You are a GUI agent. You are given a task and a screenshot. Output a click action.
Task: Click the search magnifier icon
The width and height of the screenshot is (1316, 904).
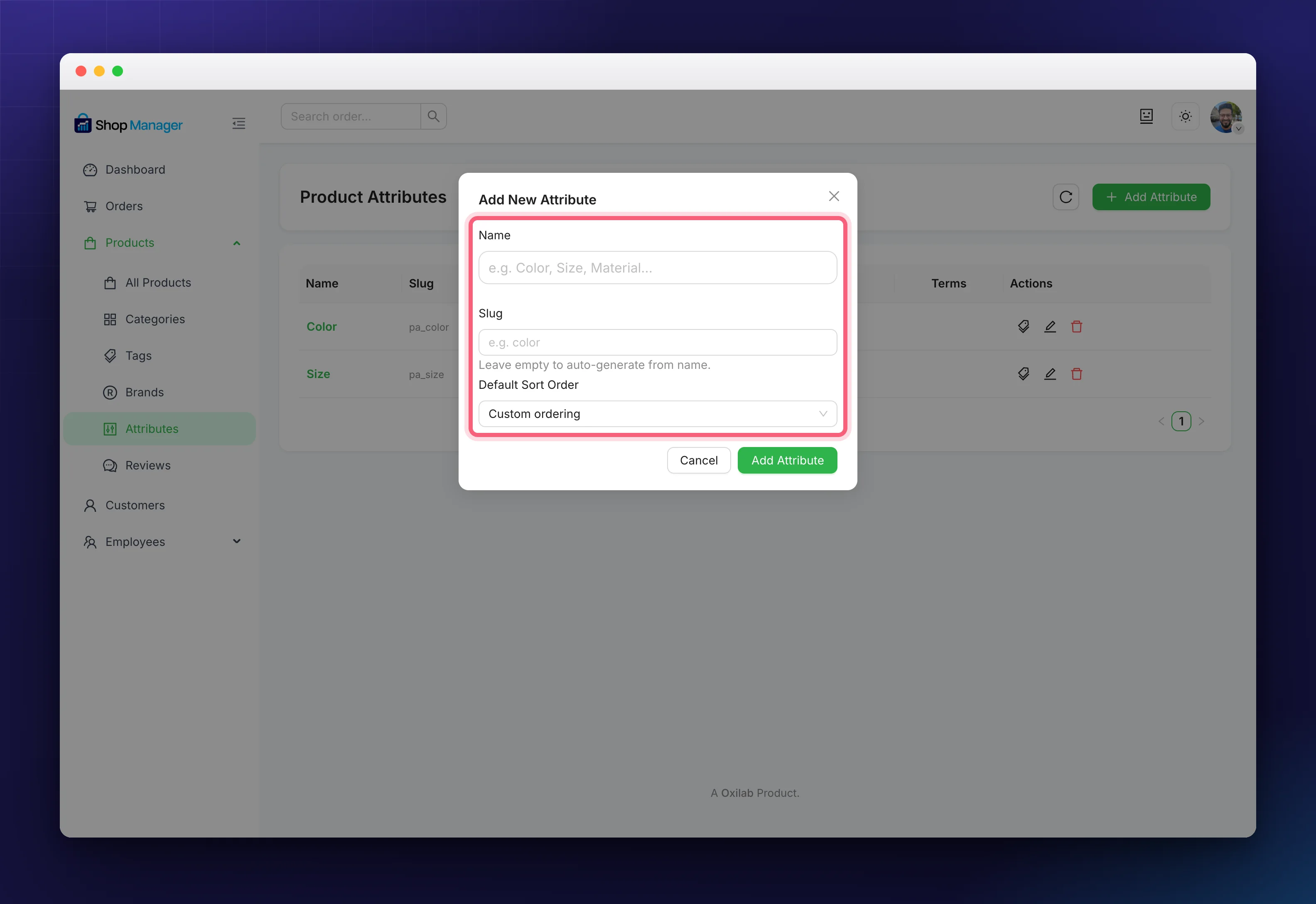coord(433,116)
